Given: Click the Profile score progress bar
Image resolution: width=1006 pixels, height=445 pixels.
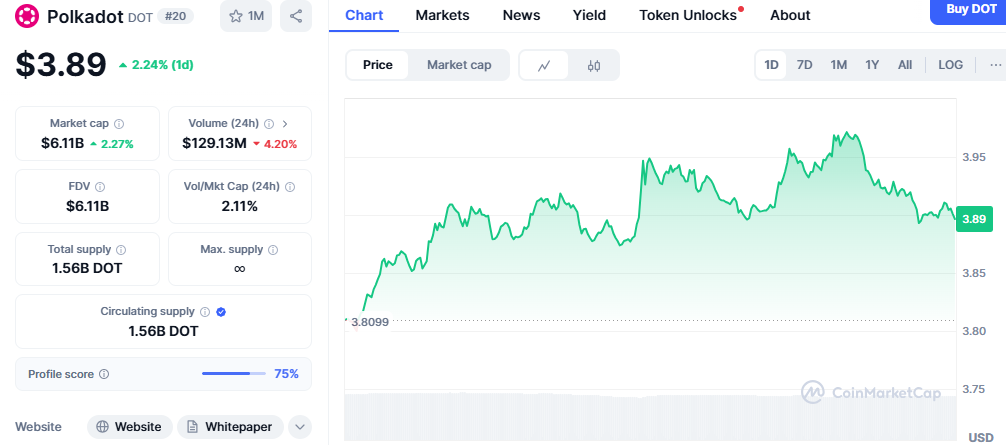Looking at the screenshot, I should 234,374.
